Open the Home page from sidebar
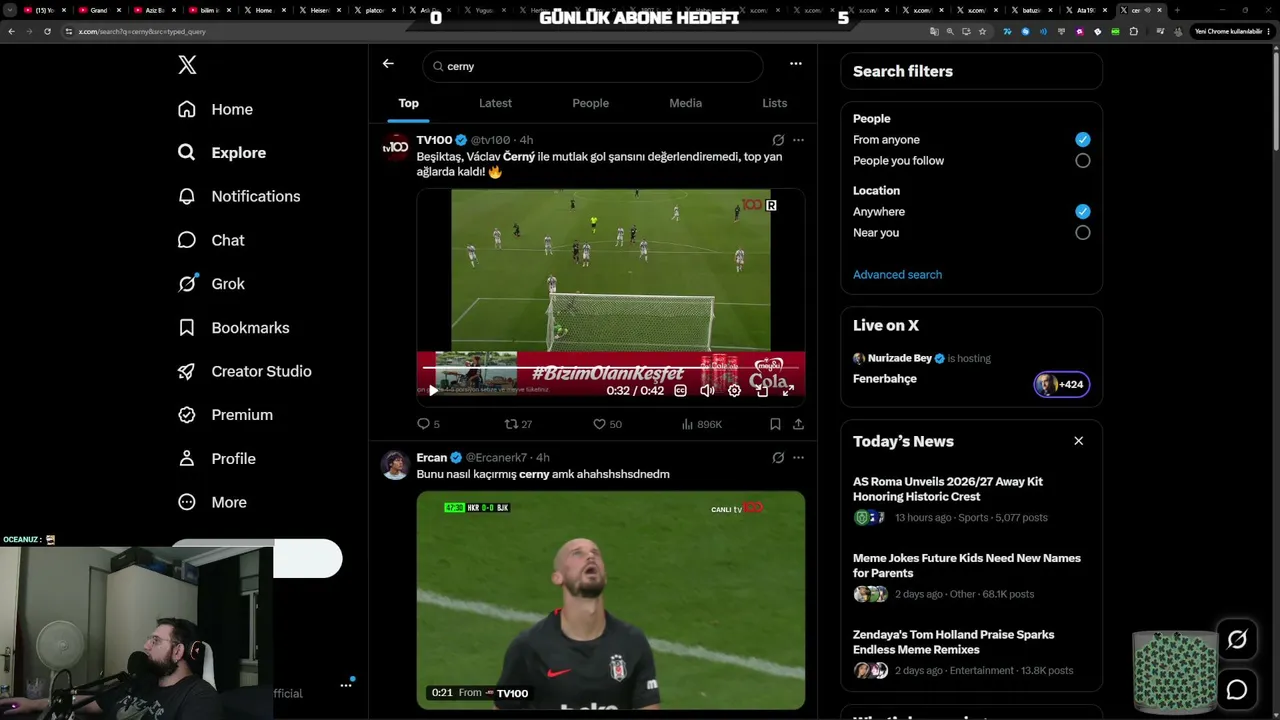Viewport: 1280px width, 720px height. pyautogui.click(x=216, y=109)
